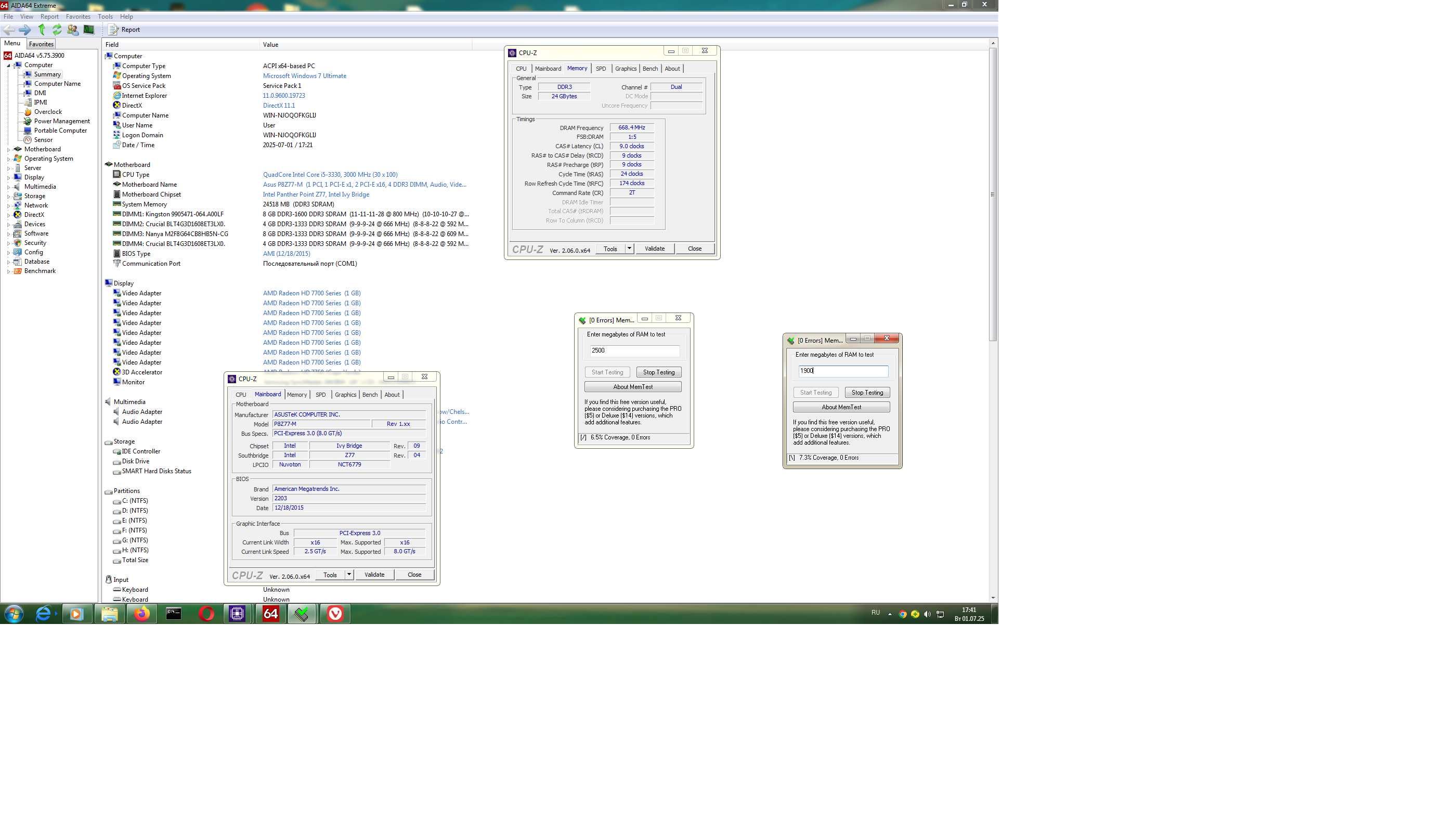Click Stop Testing in 2500 MB MemTest
This screenshot has width=1456, height=819.
(658, 372)
